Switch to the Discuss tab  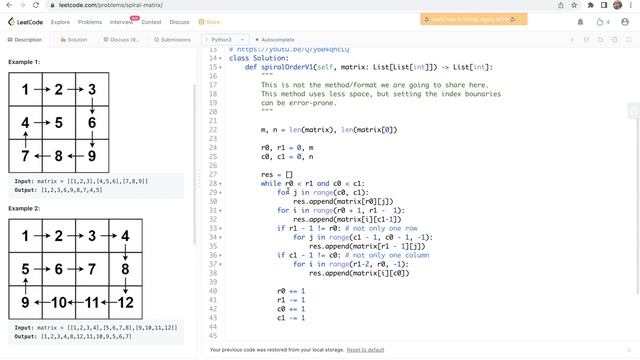pyautogui.click(x=121, y=40)
